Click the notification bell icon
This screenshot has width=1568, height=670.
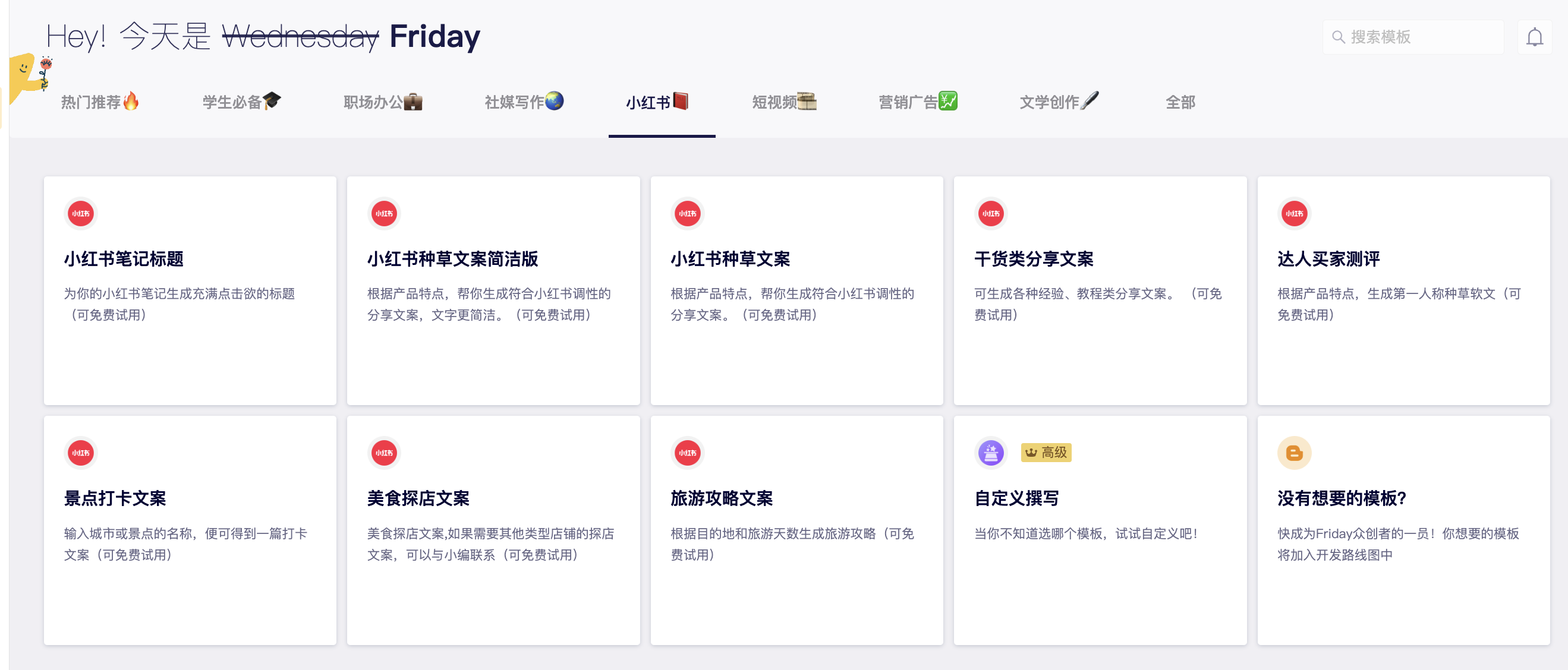point(1534,37)
